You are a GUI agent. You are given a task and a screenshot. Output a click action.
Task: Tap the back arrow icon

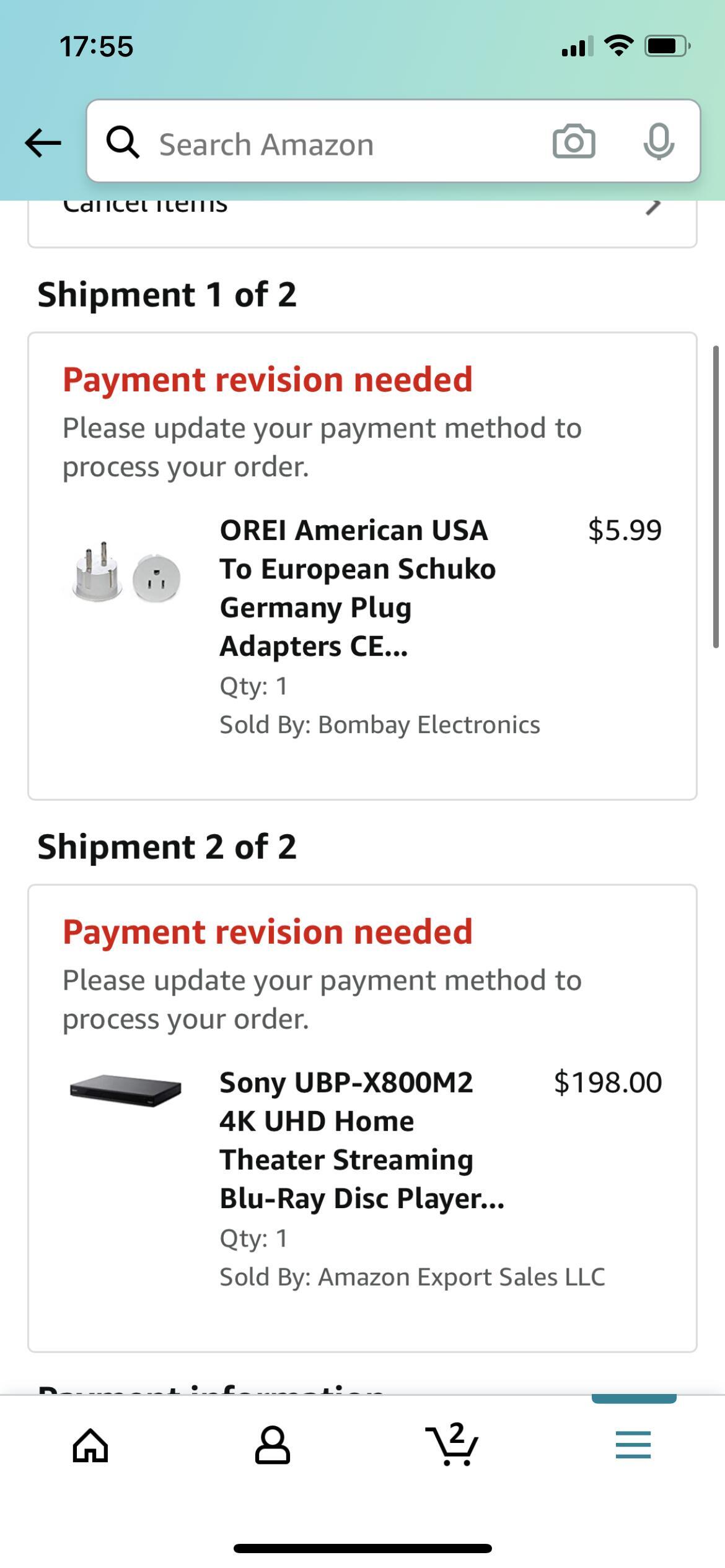(43, 143)
